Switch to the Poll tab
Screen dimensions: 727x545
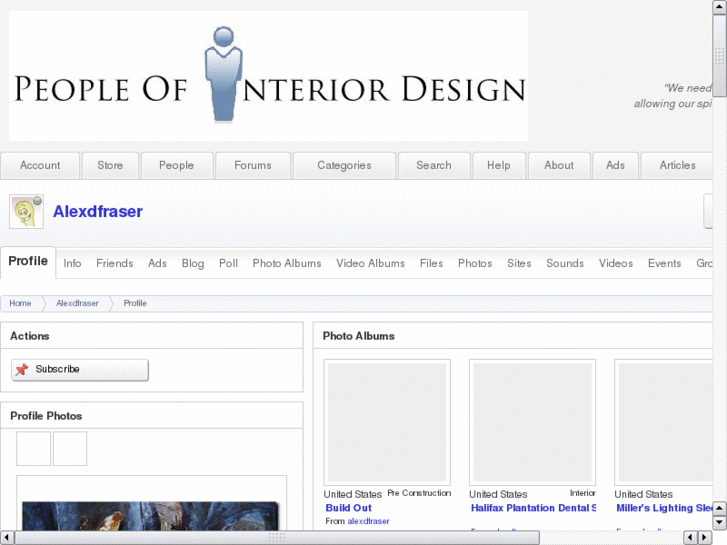[229, 263]
